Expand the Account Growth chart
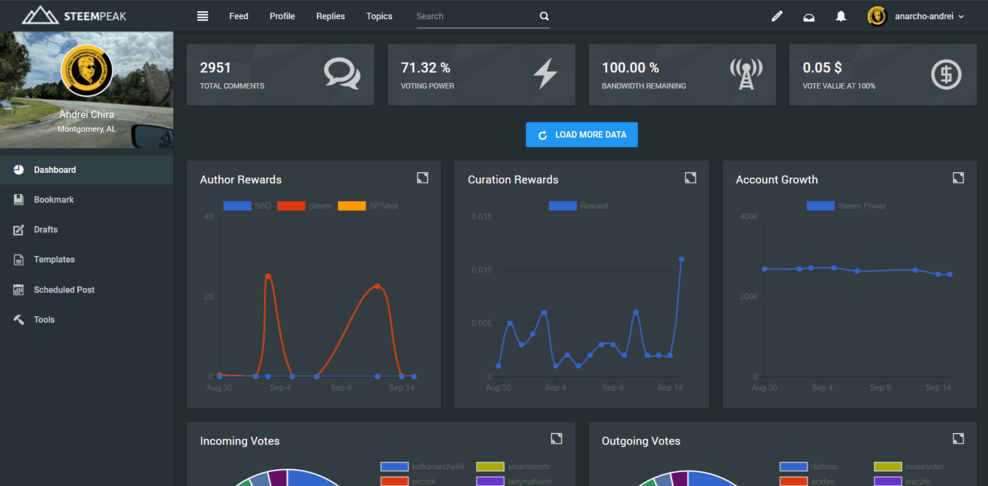This screenshot has width=988, height=486. pos(958,178)
